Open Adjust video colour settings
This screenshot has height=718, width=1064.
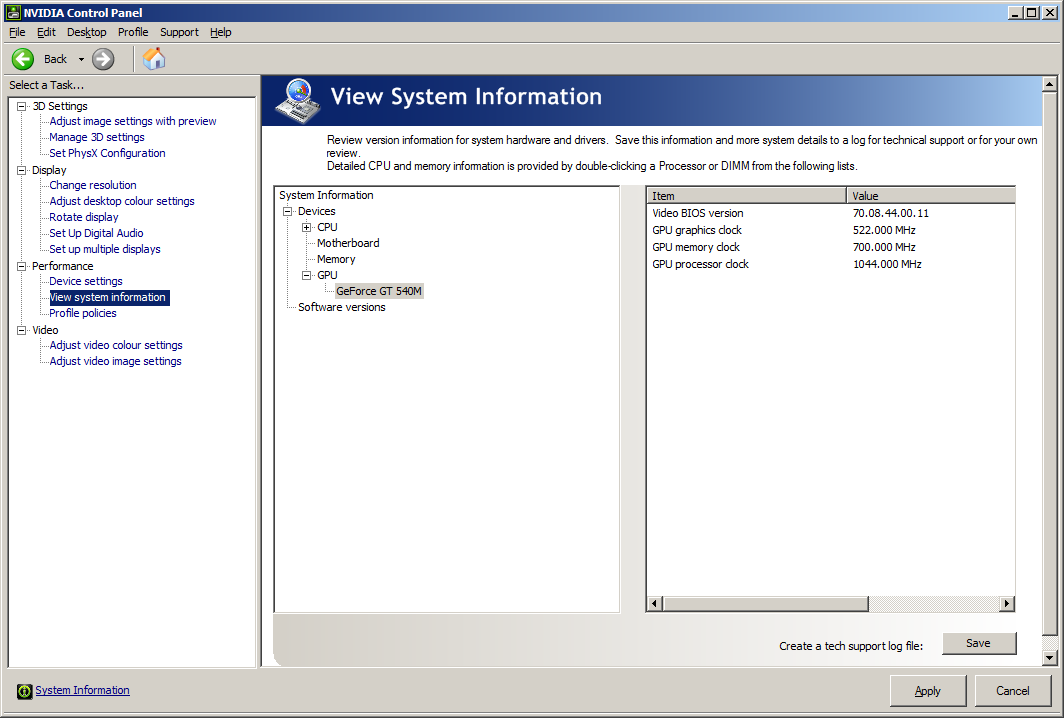116,345
